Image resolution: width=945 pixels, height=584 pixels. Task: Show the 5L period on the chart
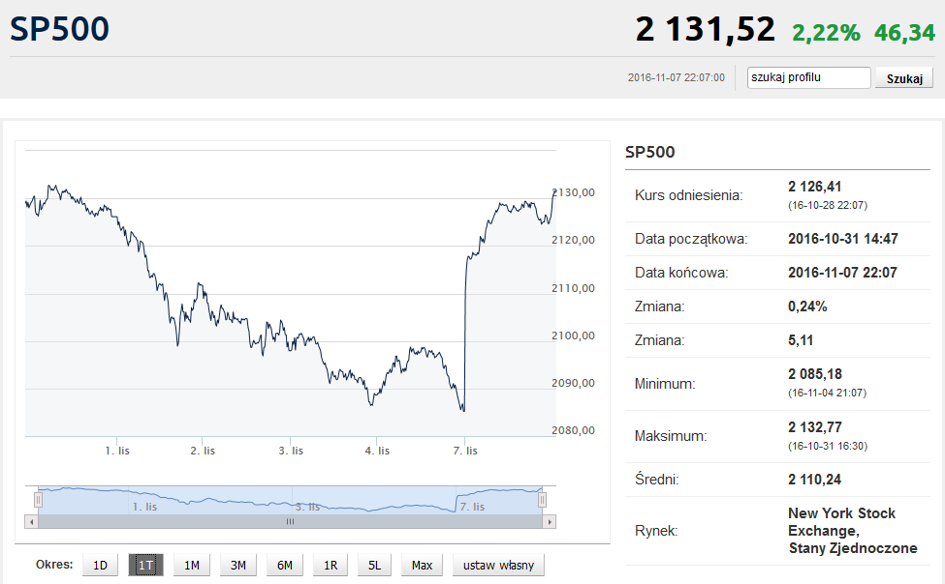374,565
